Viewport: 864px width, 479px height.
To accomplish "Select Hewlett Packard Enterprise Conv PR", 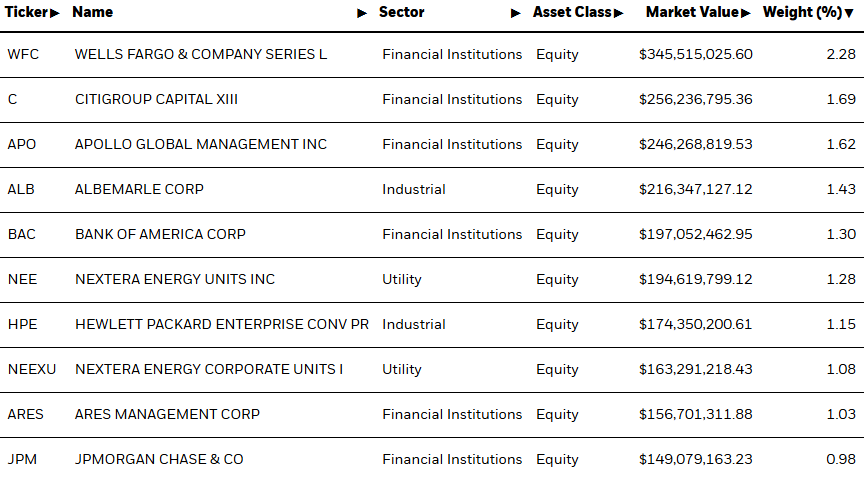I will tap(222, 324).
